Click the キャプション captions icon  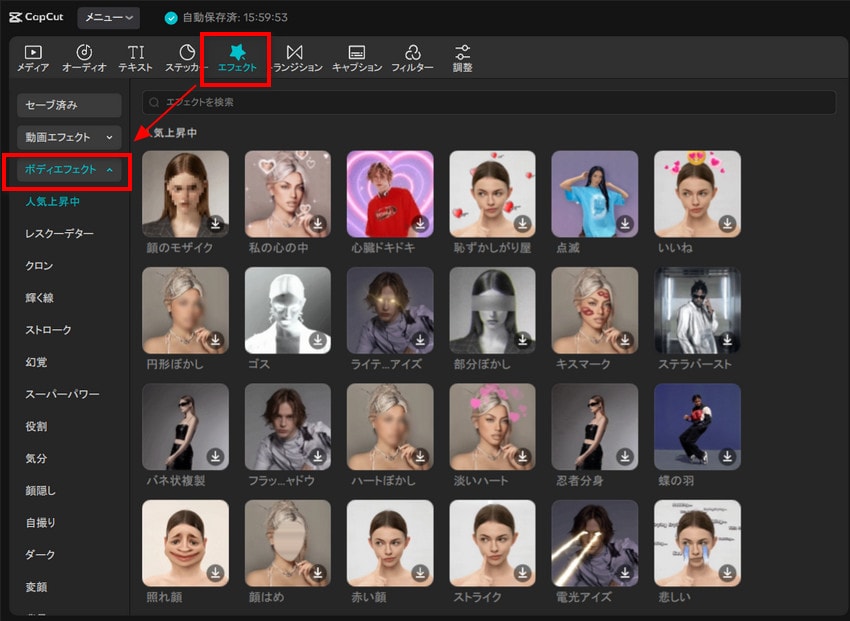point(357,52)
